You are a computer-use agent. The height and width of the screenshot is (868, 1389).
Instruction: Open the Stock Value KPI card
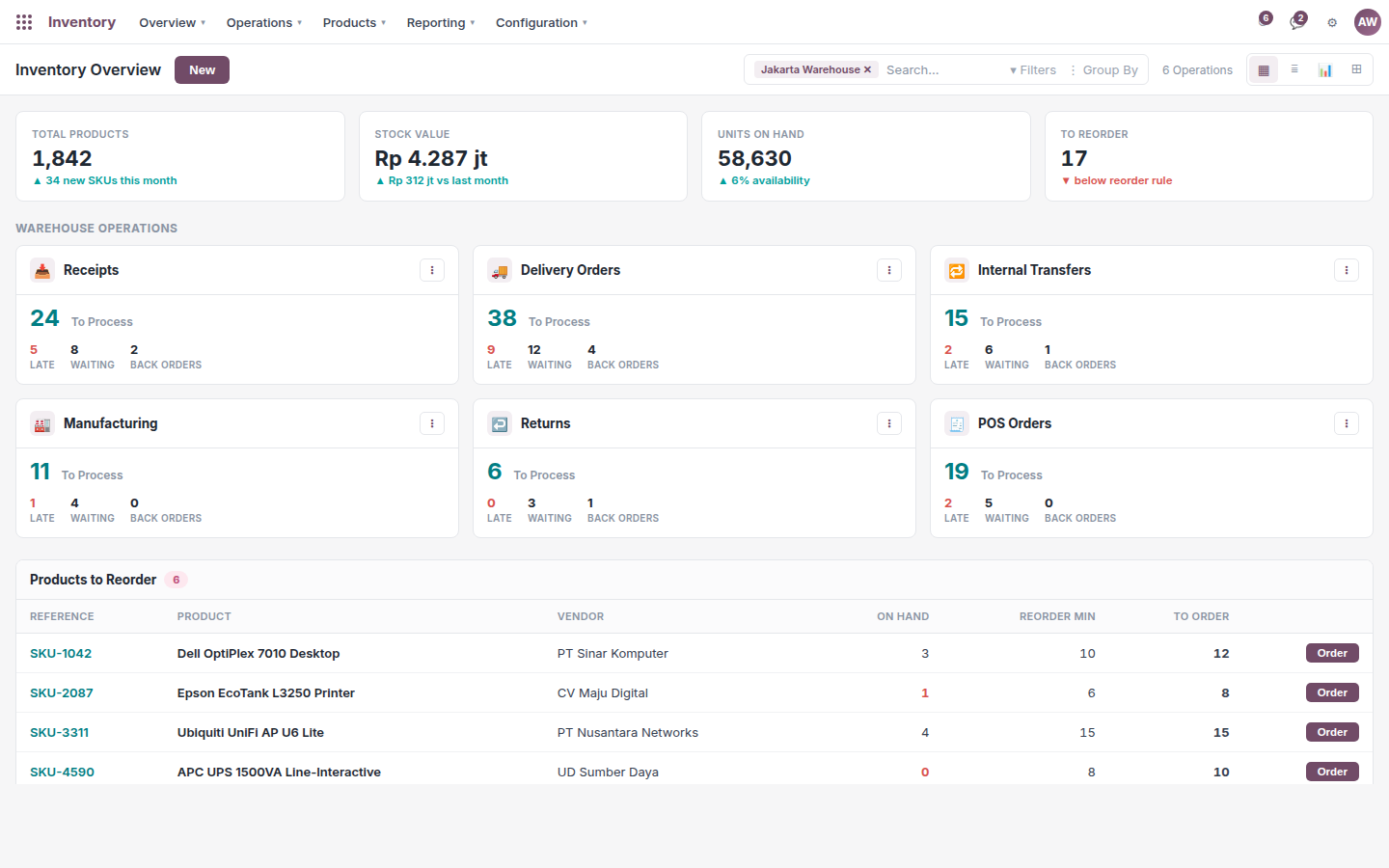click(x=523, y=156)
